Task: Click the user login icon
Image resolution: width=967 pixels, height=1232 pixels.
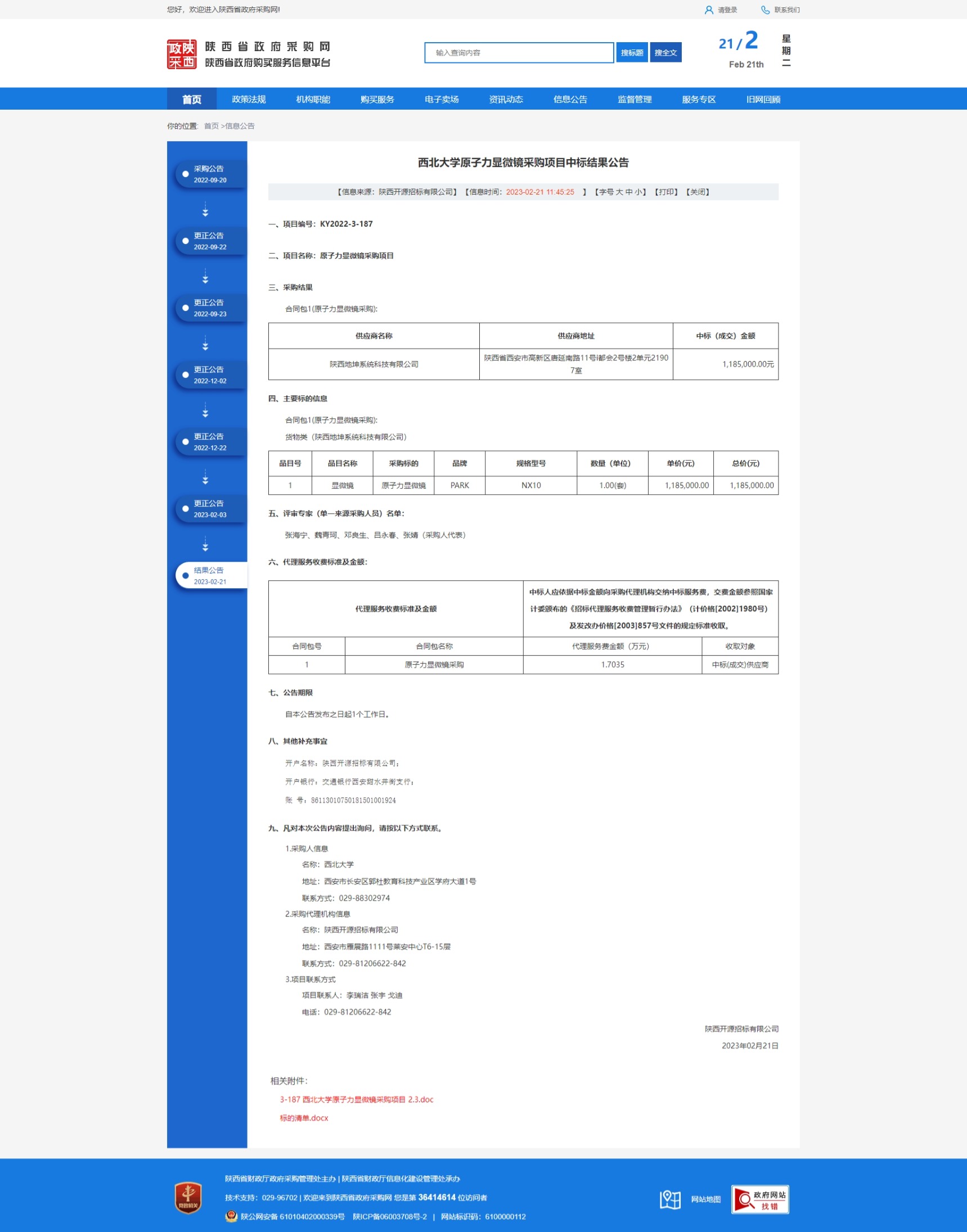Action: (708, 10)
